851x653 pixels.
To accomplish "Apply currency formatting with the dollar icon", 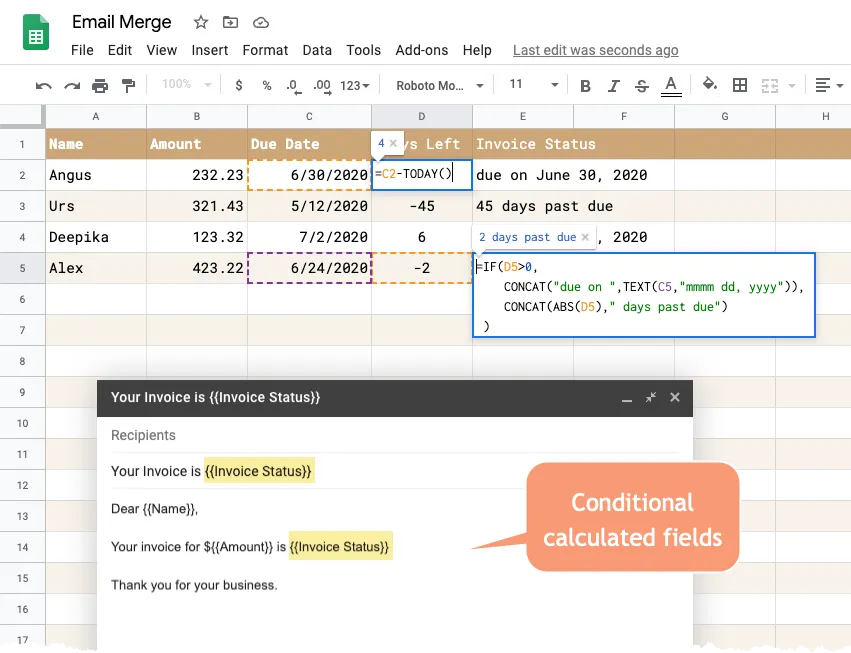I will pyautogui.click(x=238, y=85).
